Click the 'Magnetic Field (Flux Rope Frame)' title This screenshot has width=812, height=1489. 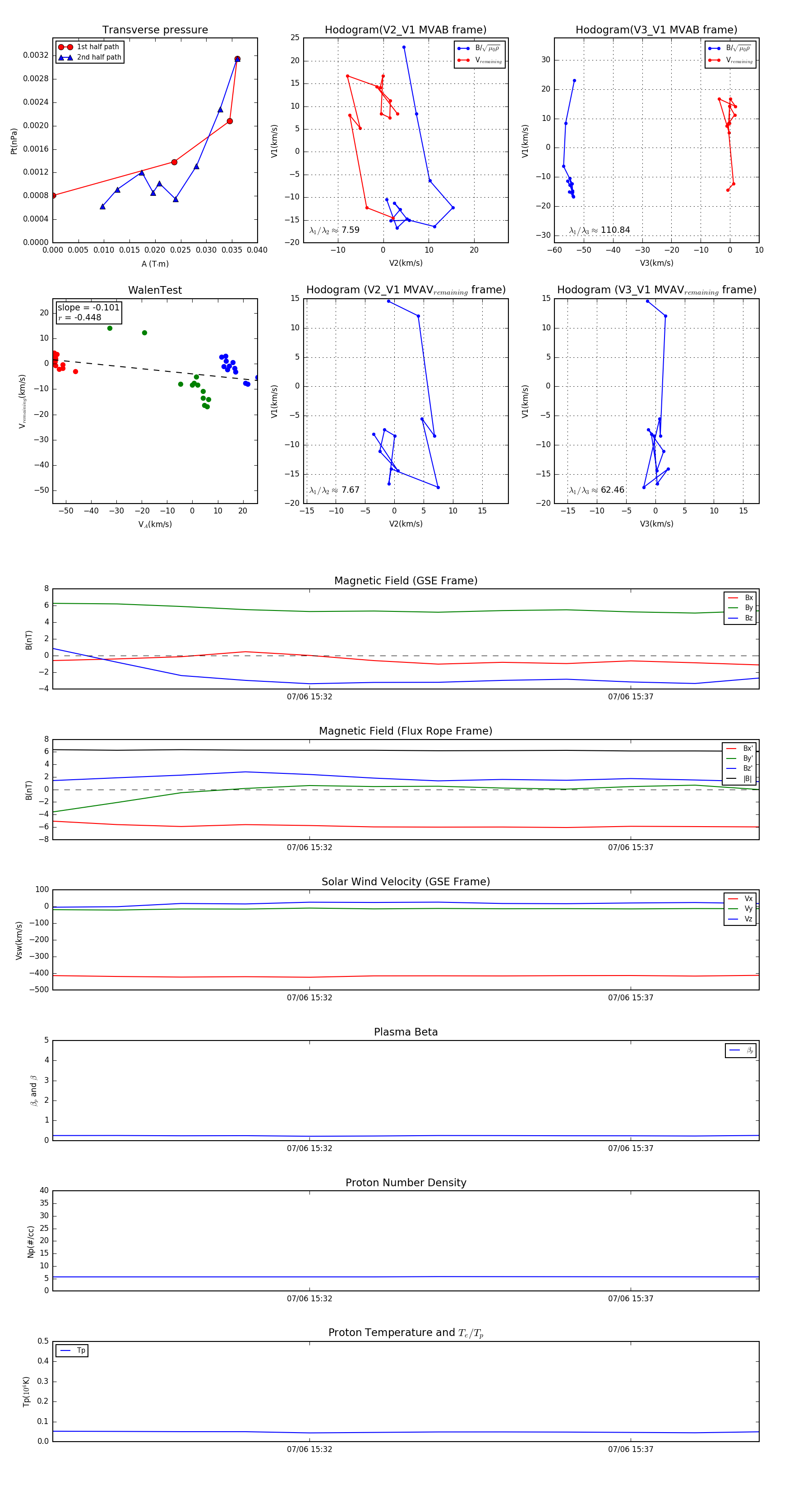click(406, 731)
